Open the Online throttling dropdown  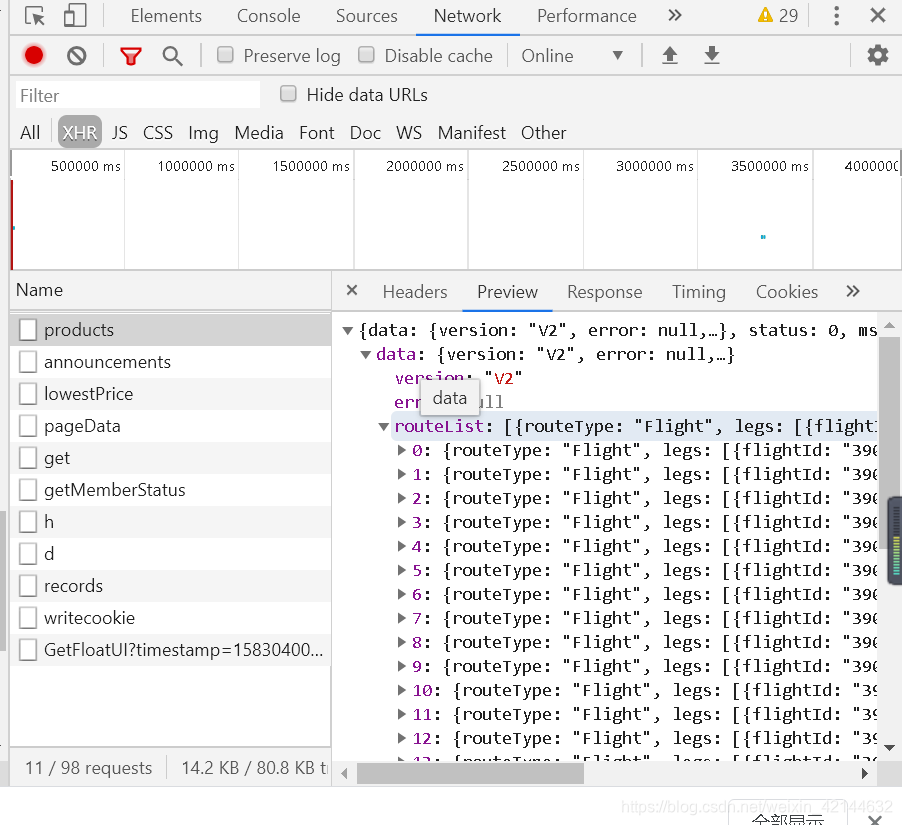(x=572, y=56)
